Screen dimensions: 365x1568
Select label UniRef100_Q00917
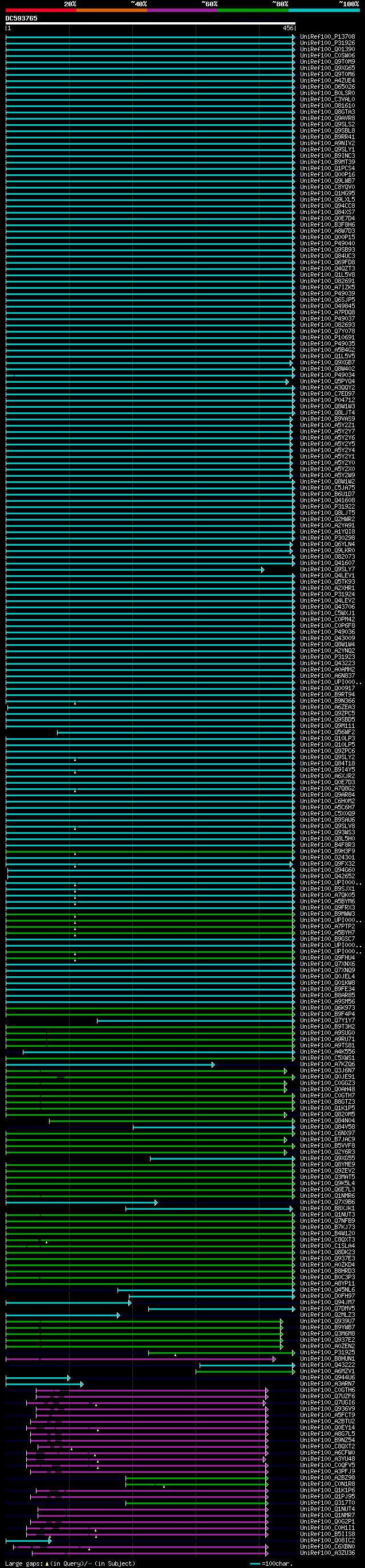pos(327,689)
